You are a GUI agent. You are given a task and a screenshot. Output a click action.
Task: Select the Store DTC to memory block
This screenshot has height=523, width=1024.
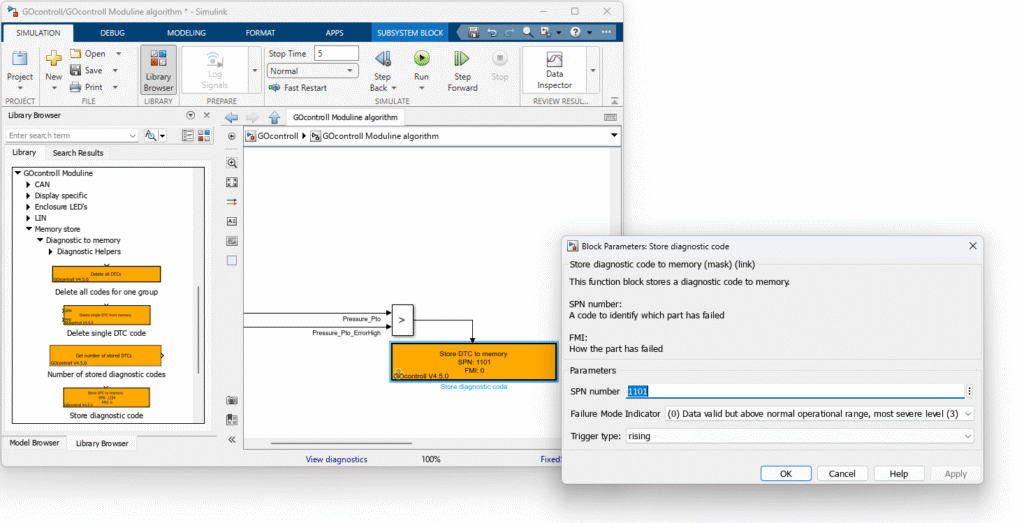pos(473,362)
